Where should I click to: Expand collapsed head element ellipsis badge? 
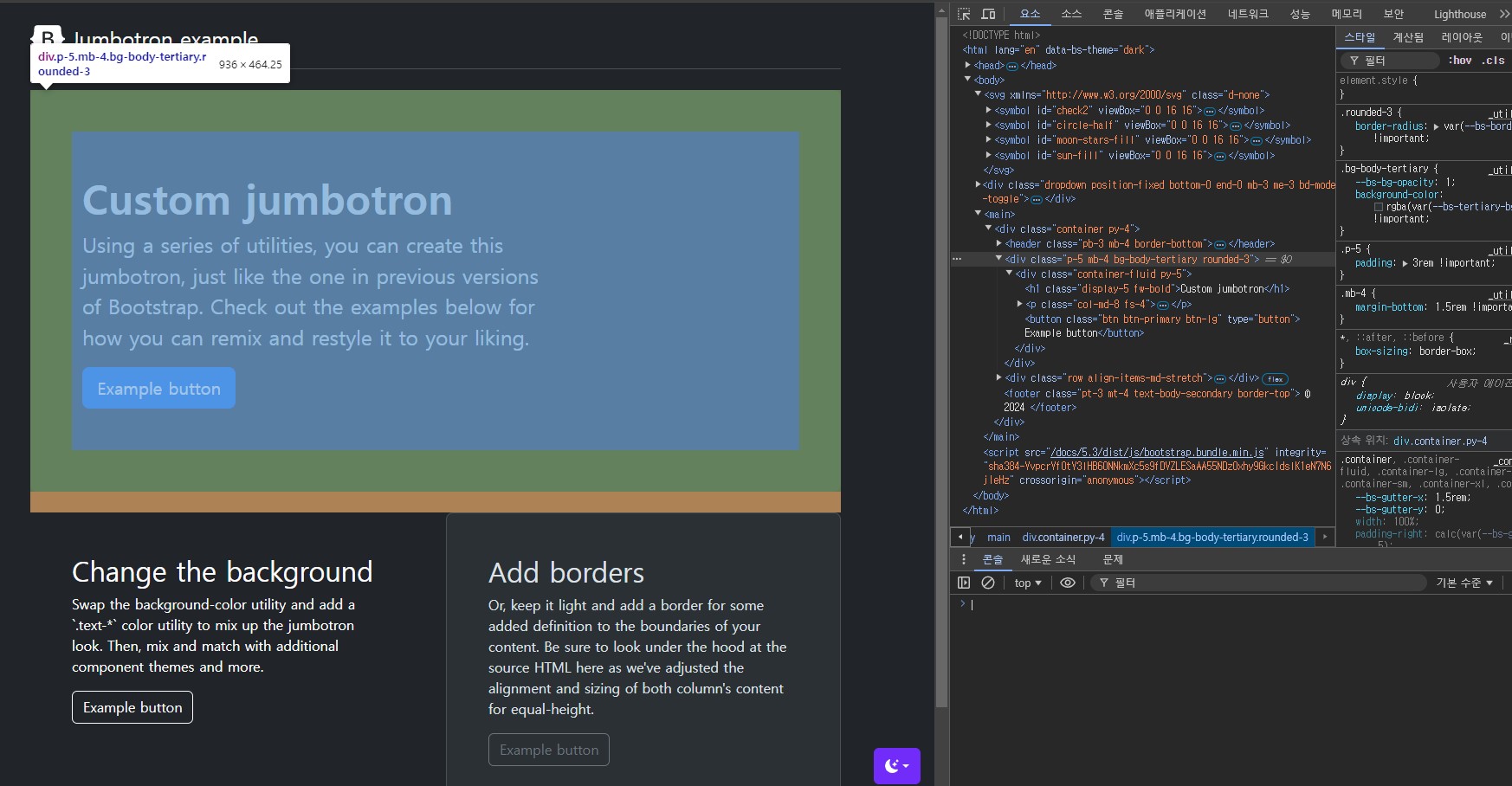[x=1011, y=66]
